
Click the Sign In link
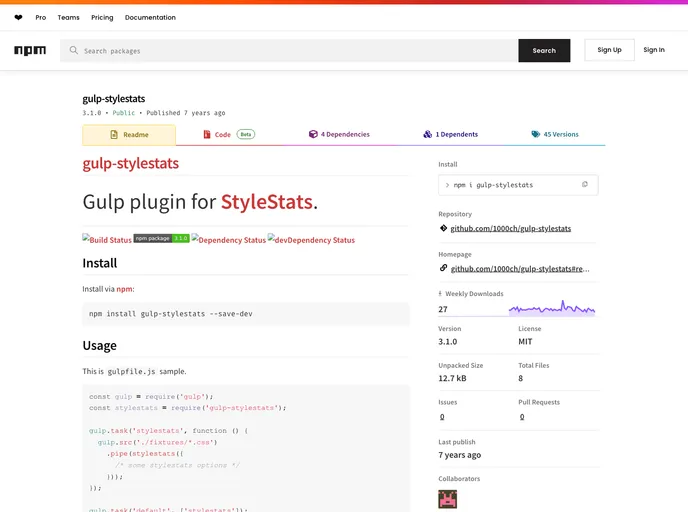pos(654,50)
